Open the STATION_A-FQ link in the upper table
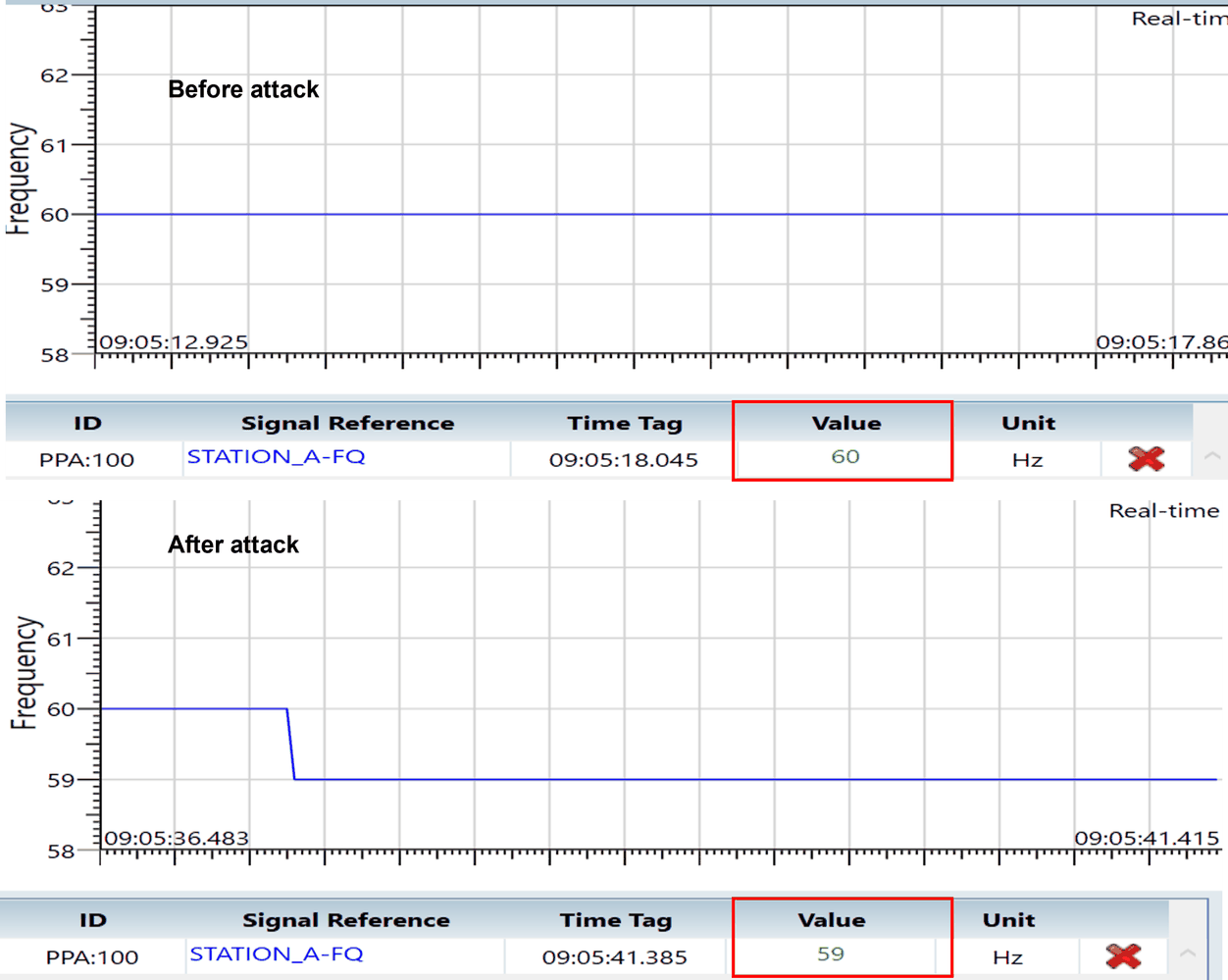 (x=276, y=456)
